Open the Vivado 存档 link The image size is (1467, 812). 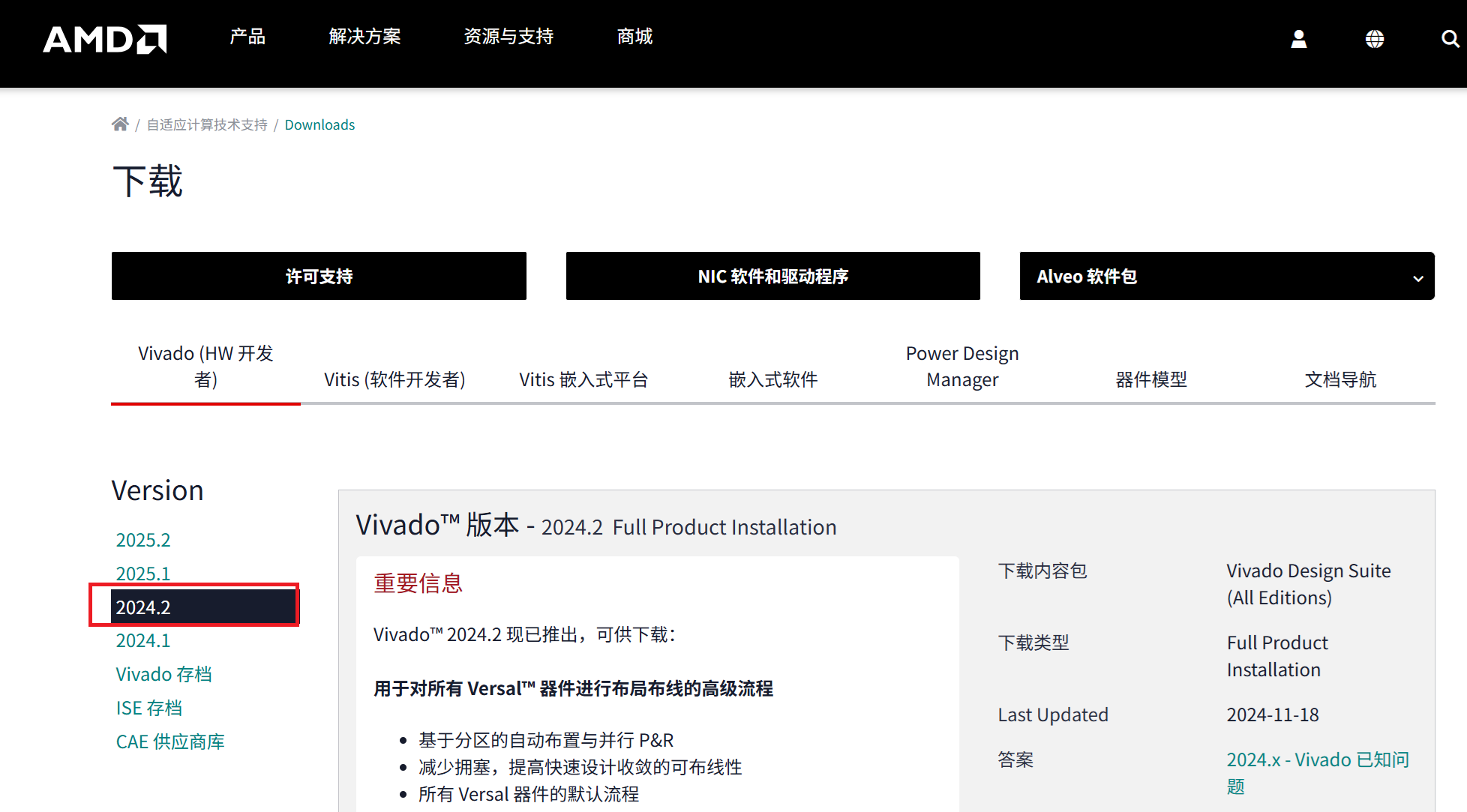(163, 674)
